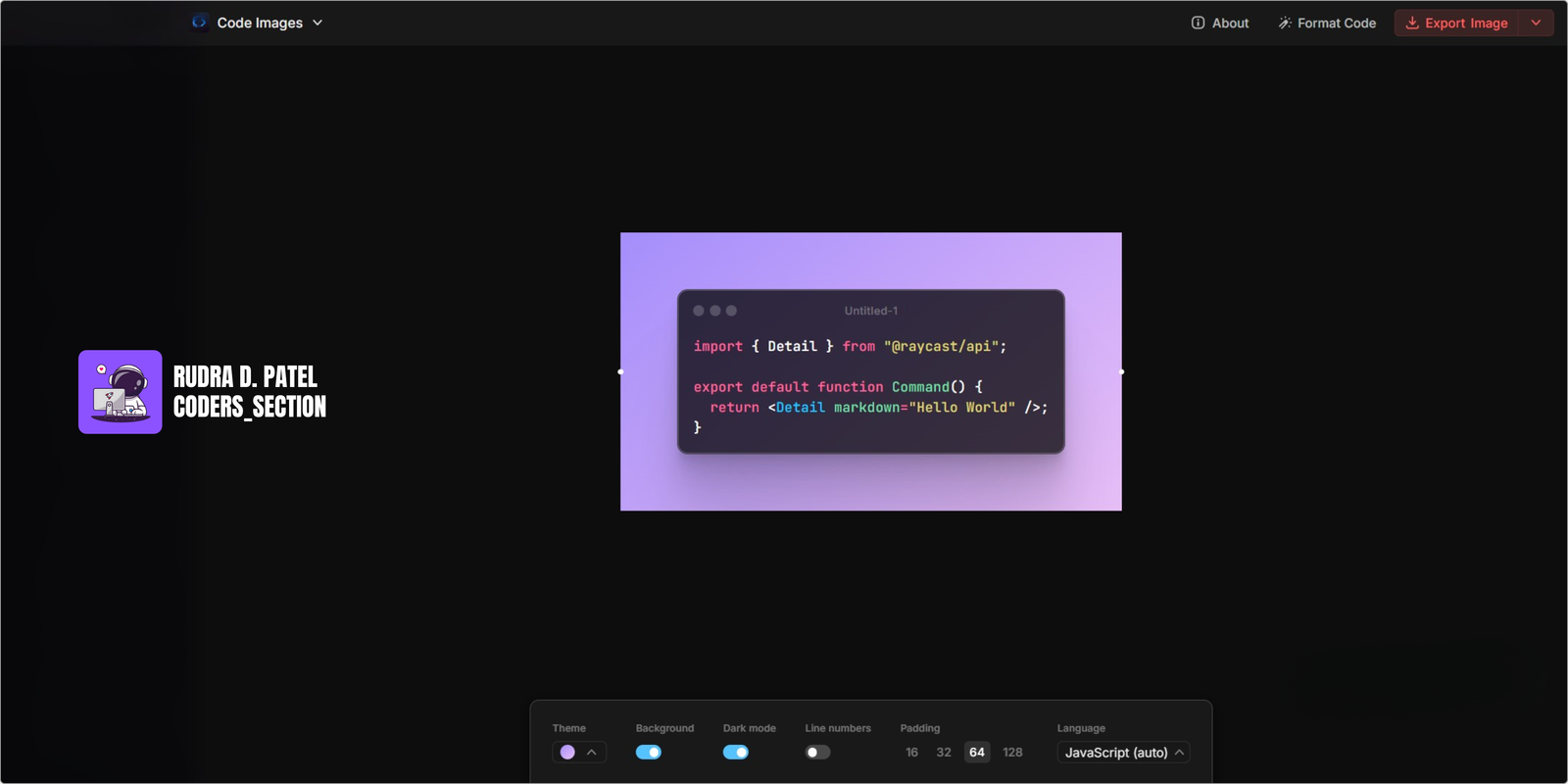This screenshot has width=1568, height=784.
Task: Click the Export Image button
Action: 1456,23
